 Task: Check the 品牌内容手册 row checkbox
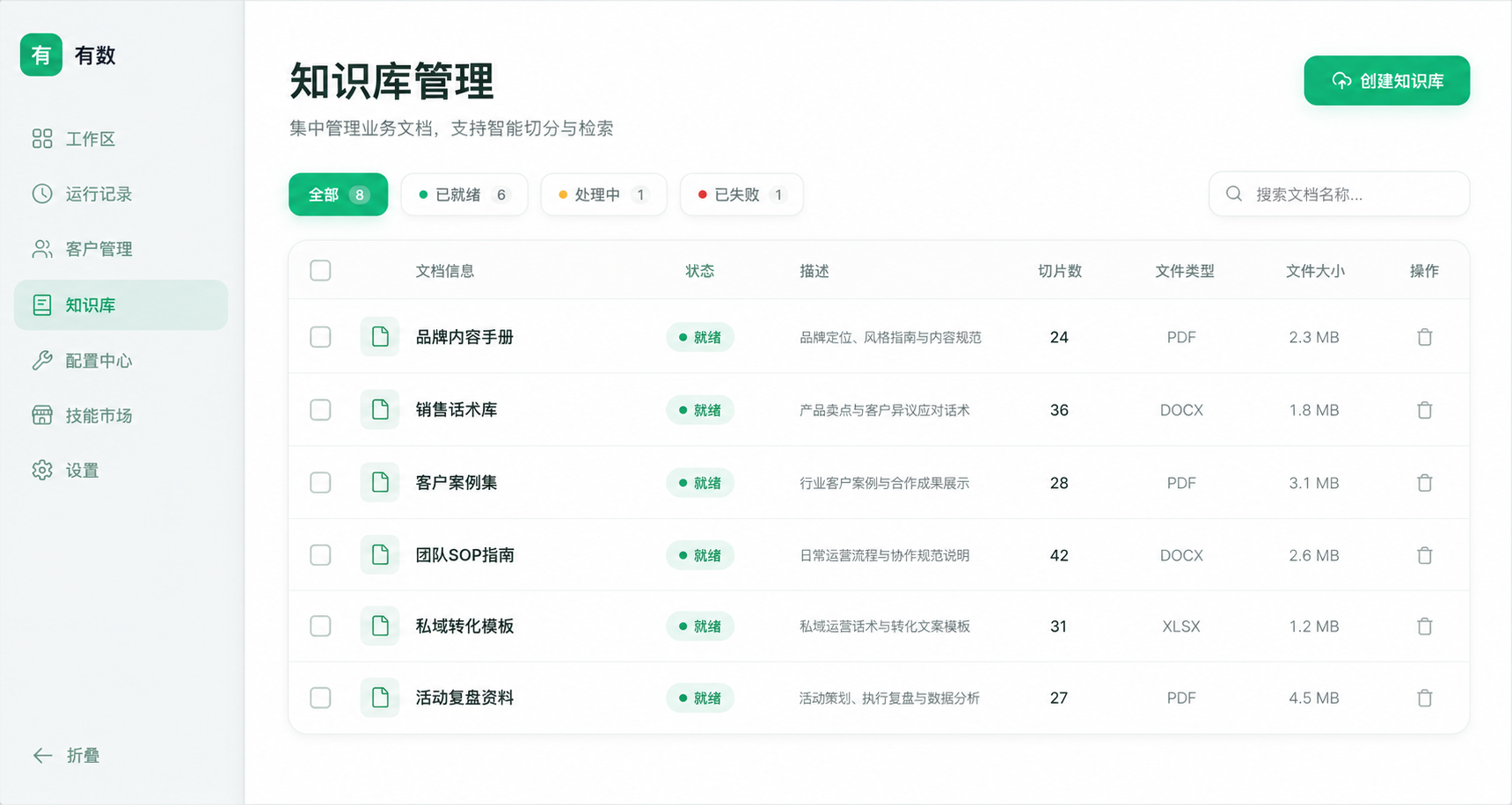tap(320, 337)
